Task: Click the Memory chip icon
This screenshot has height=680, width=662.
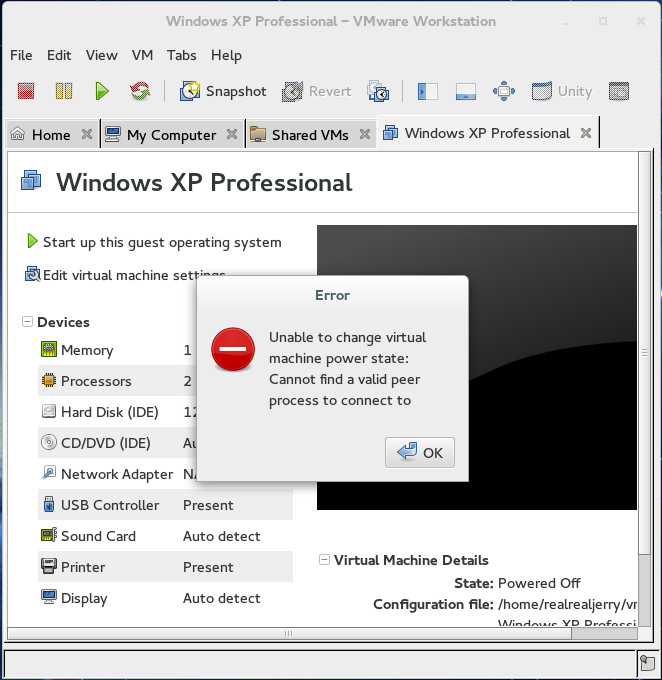Action: (49, 349)
